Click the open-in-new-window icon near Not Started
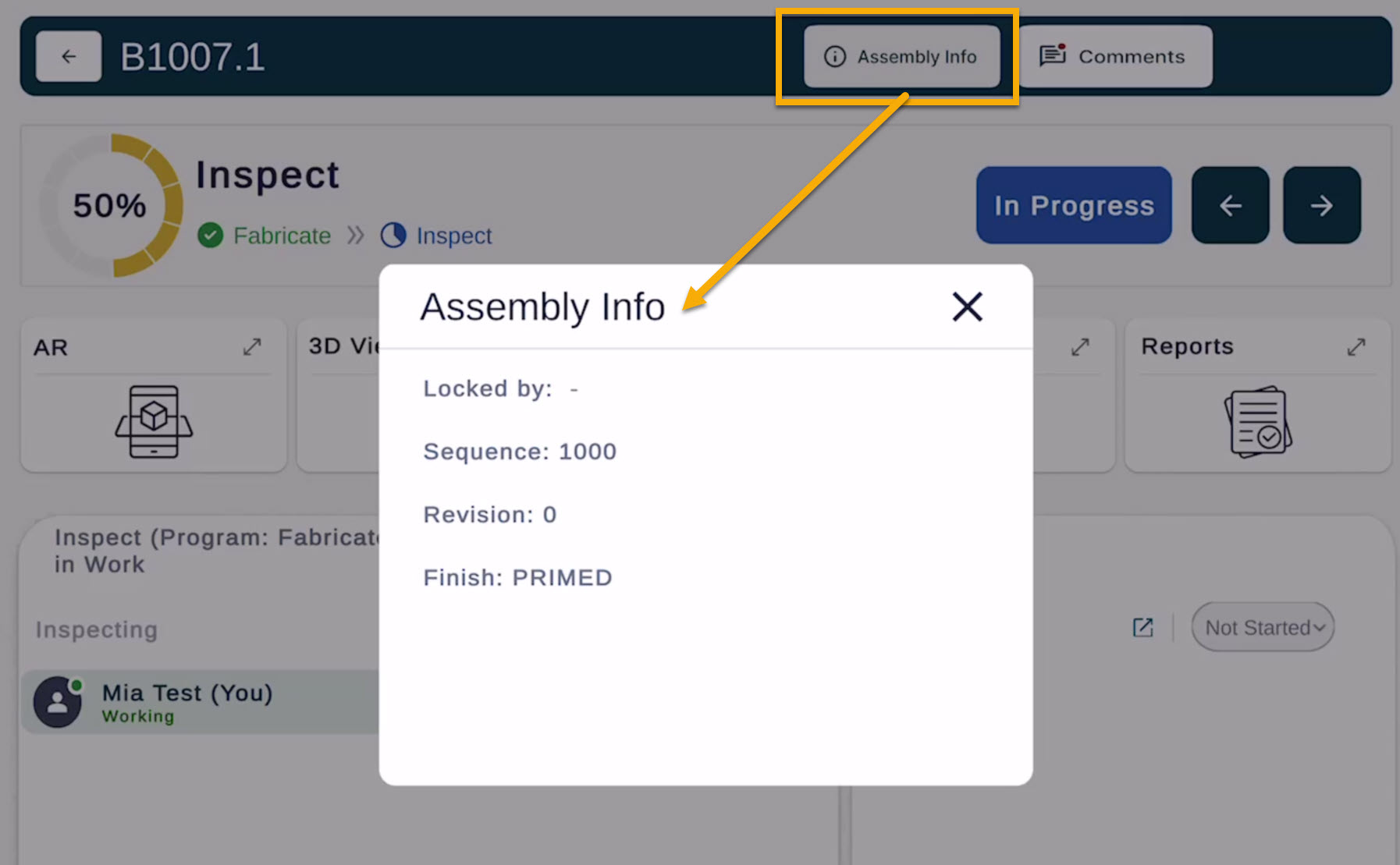Screen dimensions: 1400x865 pyautogui.click(x=1142, y=627)
